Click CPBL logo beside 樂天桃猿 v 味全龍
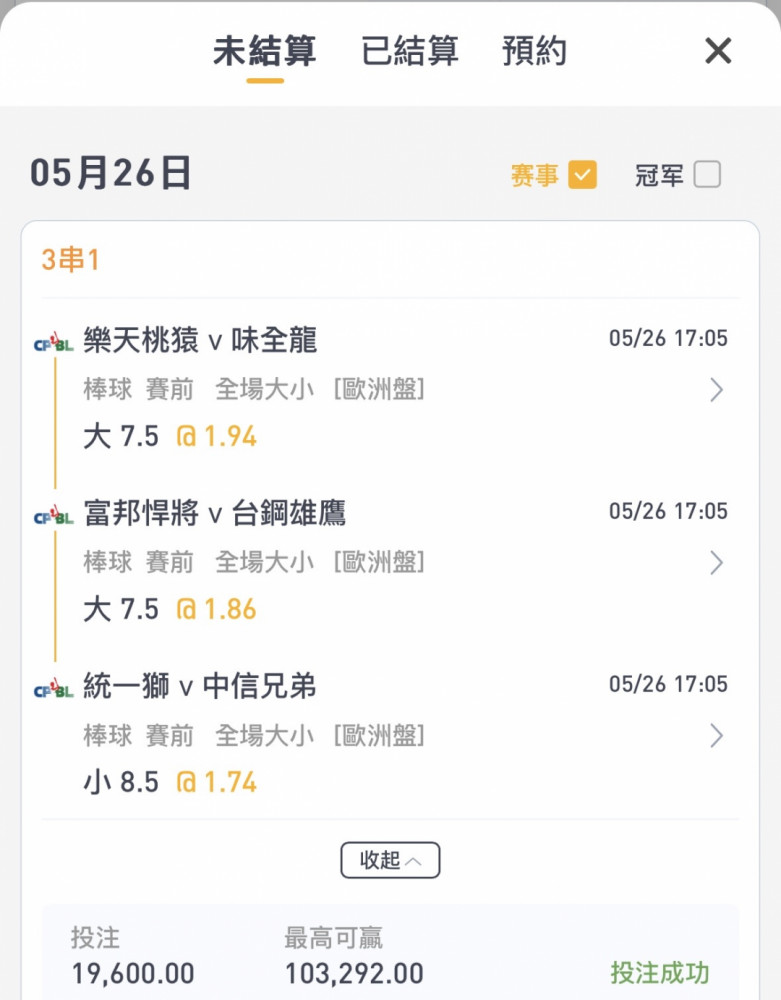 (54, 341)
